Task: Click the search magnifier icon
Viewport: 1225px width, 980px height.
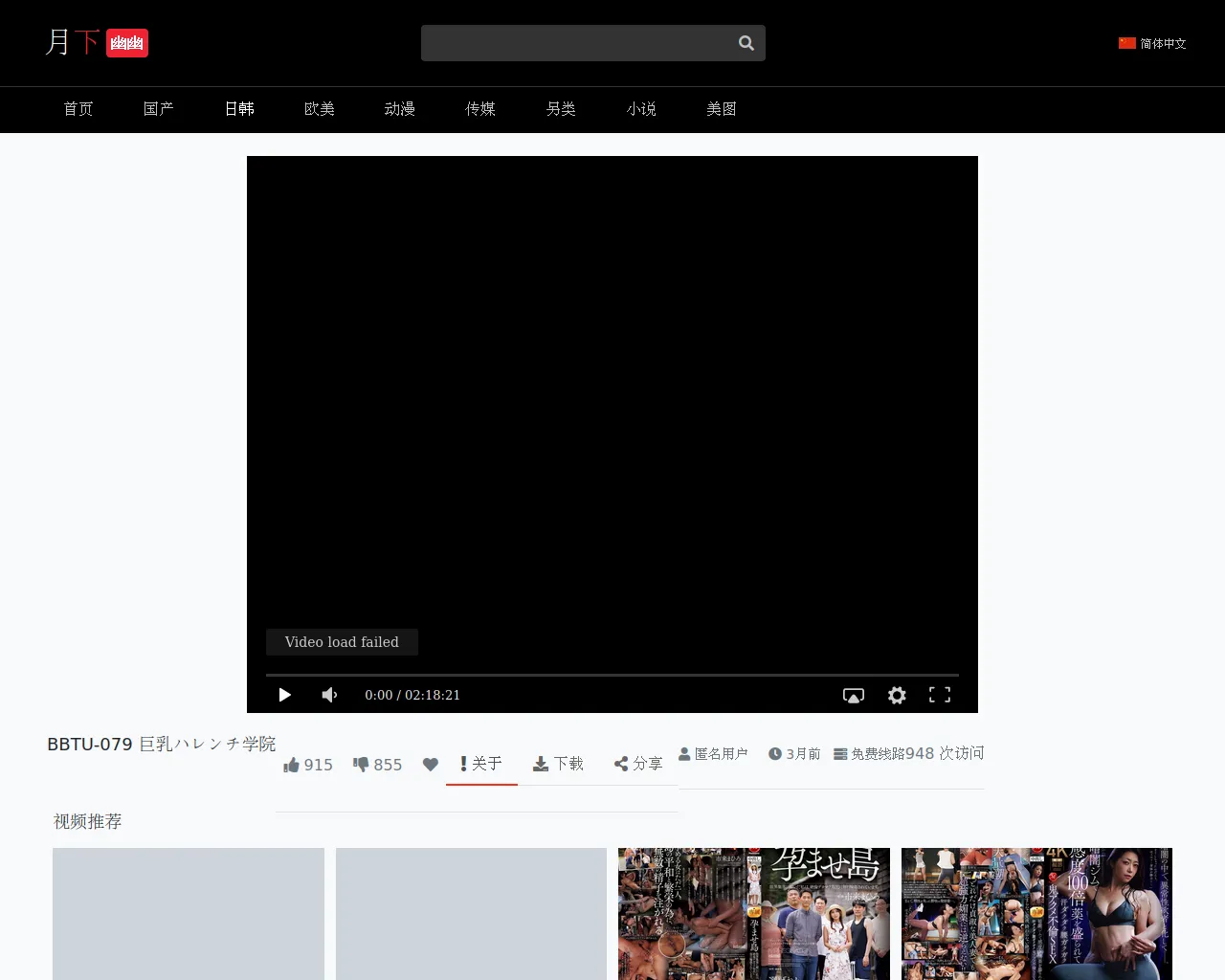Action: tap(746, 43)
